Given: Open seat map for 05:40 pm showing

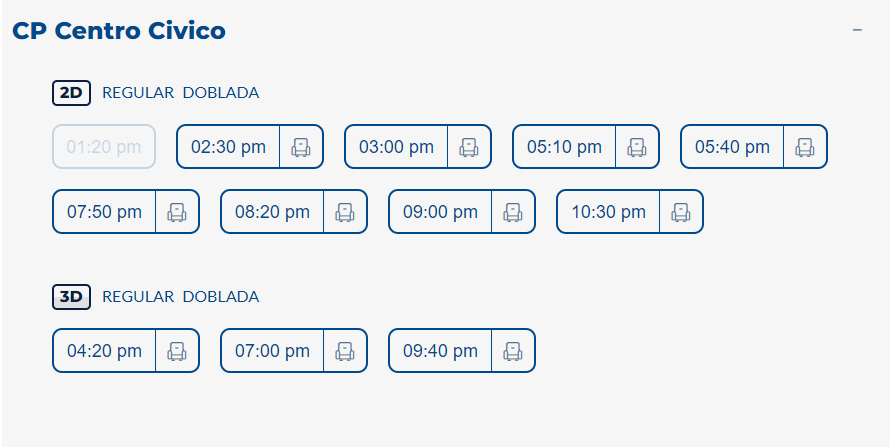Looking at the screenshot, I should (805, 147).
